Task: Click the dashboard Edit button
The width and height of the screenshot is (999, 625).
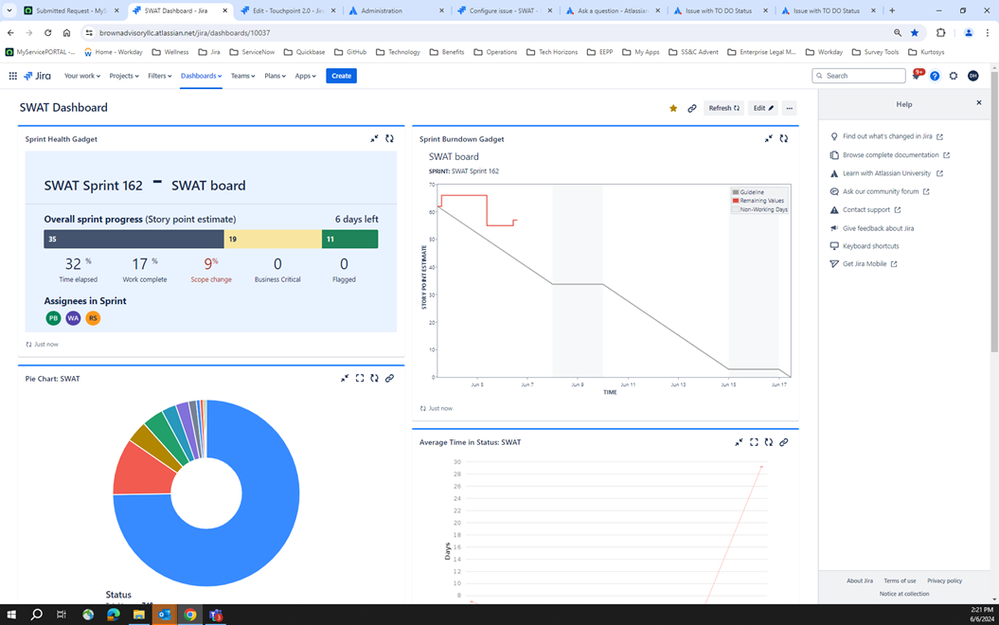Action: click(763, 108)
